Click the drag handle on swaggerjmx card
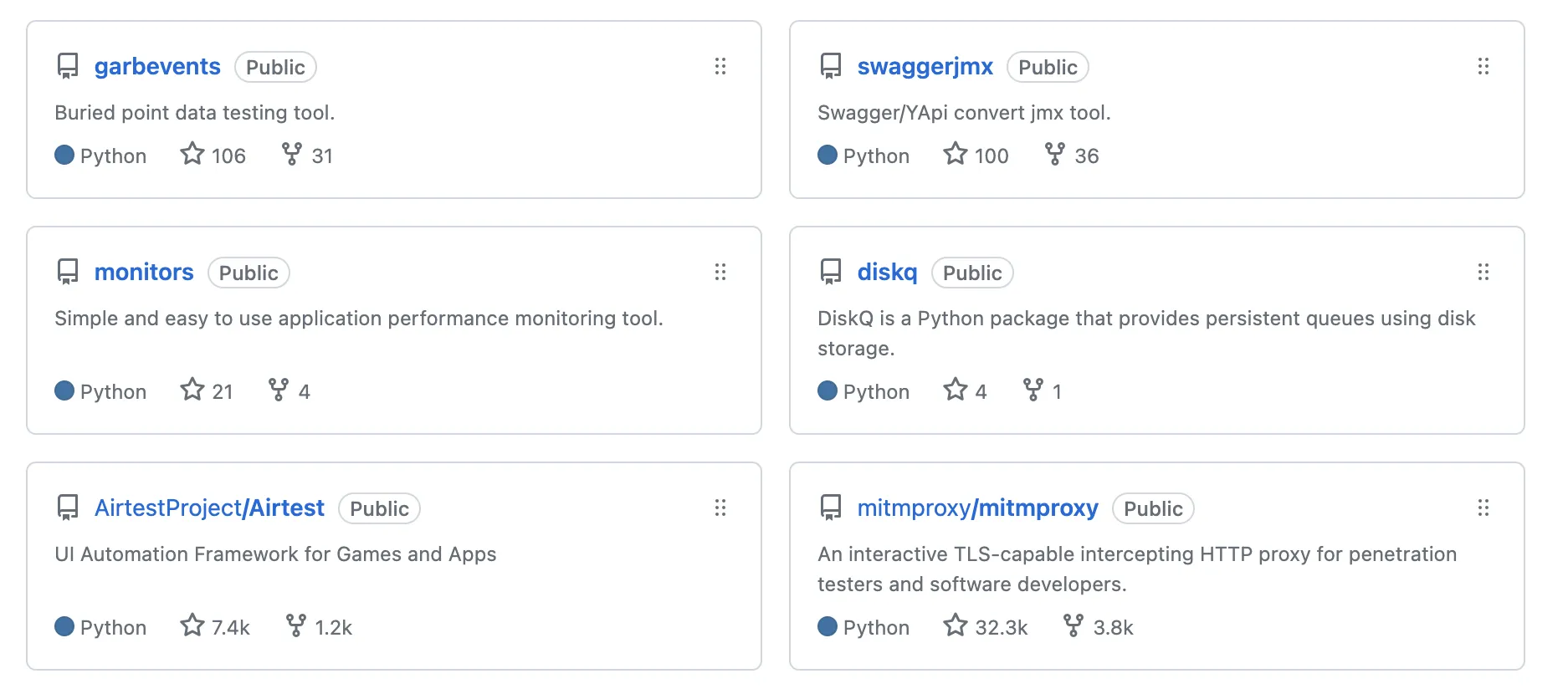1568x694 pixels. (x=1483, y=66)
